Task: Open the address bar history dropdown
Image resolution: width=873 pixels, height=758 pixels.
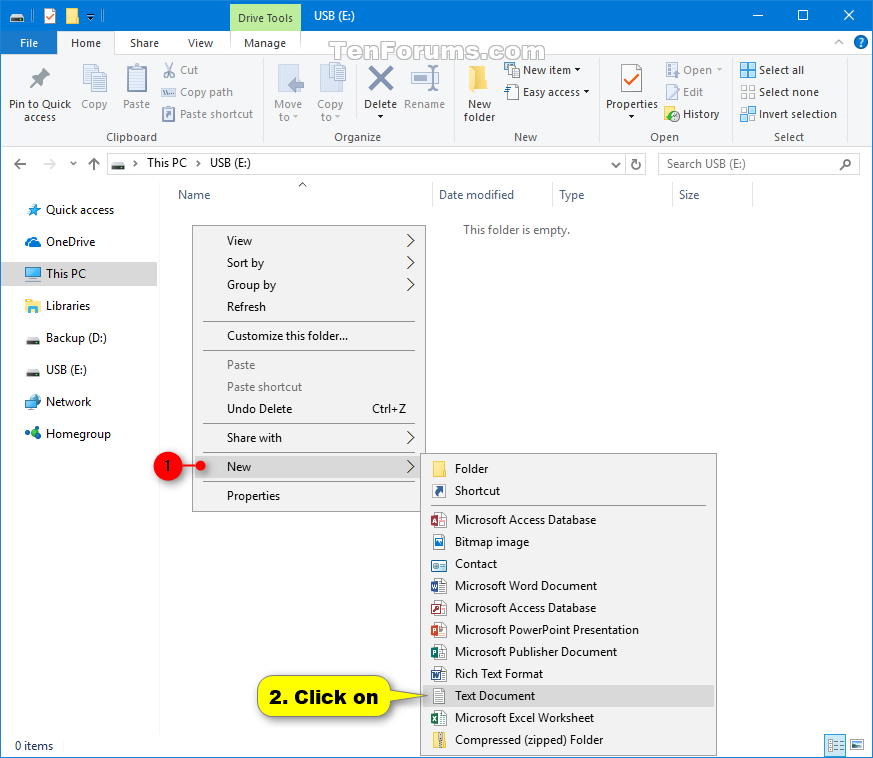Action: (x=616, y=163)
